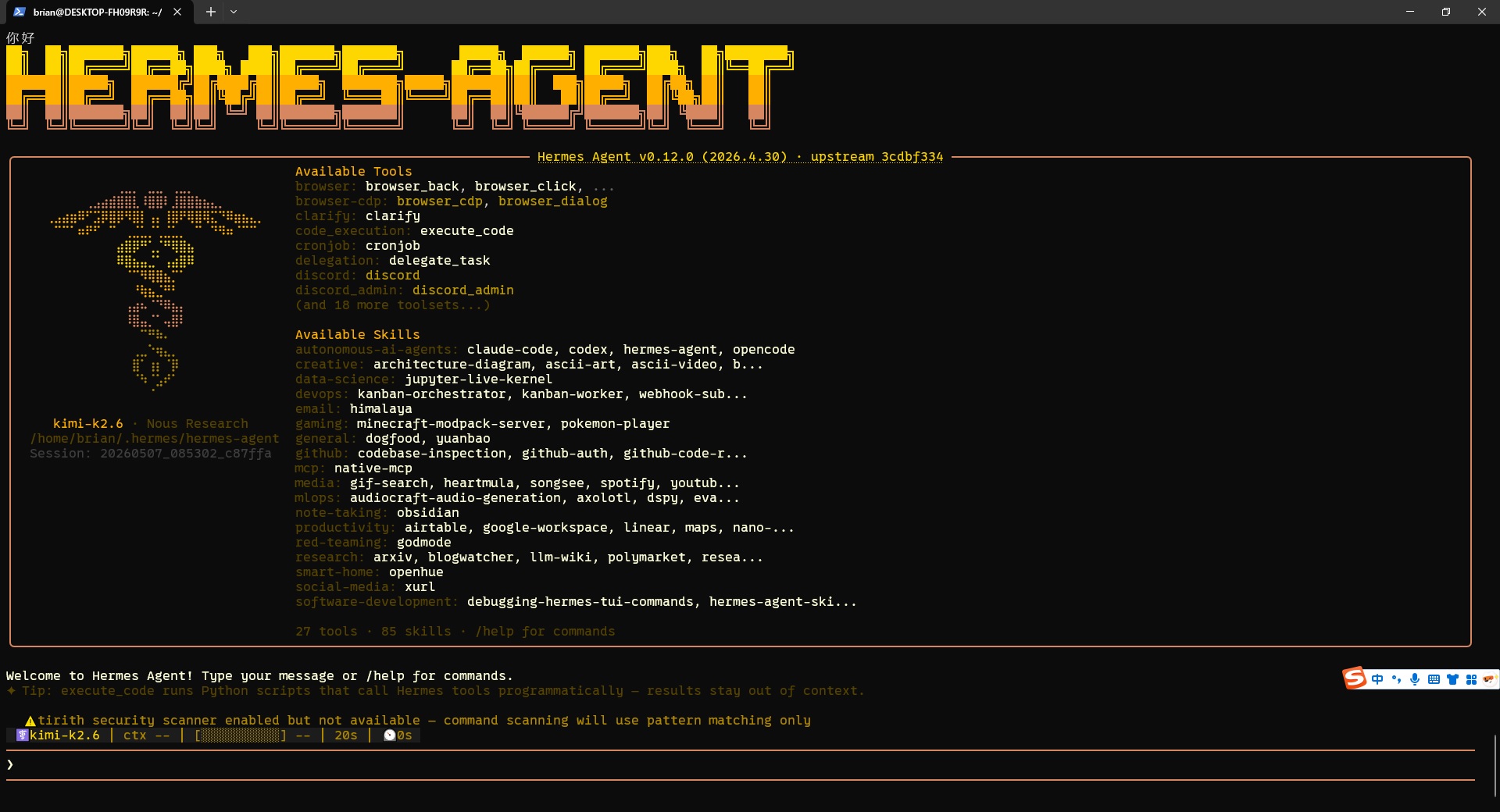Click the "browser_back" tool name

(412, 186)
